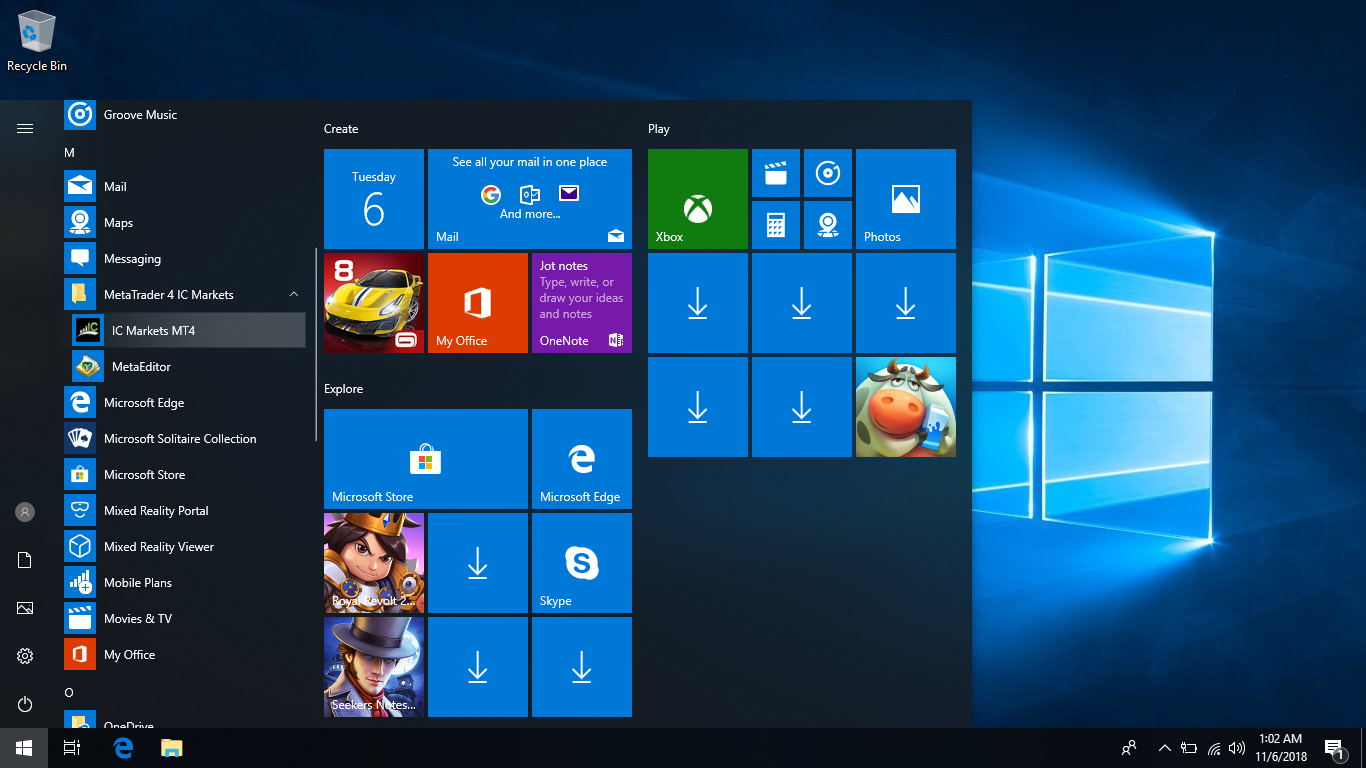Screen dimensions: 1366x768
Task: Open the Movies & TV small tile
Action: (776, 173)
